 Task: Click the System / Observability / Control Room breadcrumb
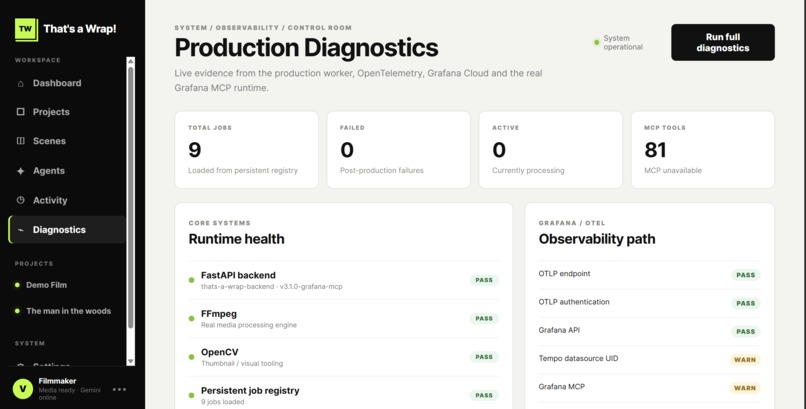click(263, 28)
